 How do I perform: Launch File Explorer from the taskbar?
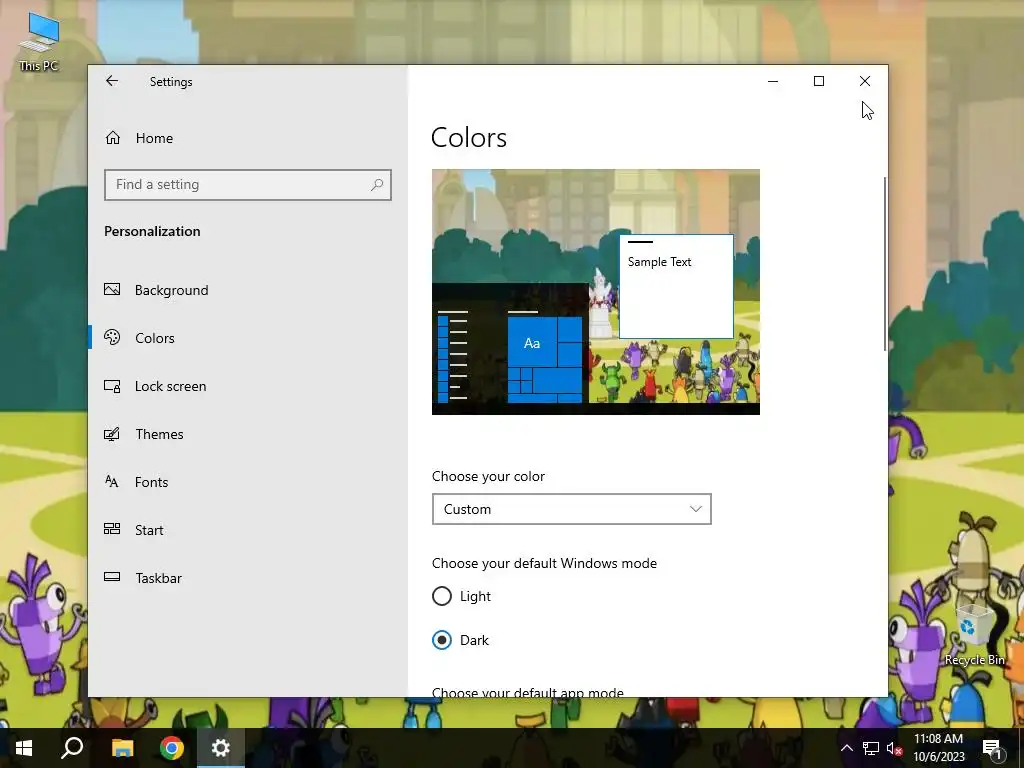click(x=122, y=748)
